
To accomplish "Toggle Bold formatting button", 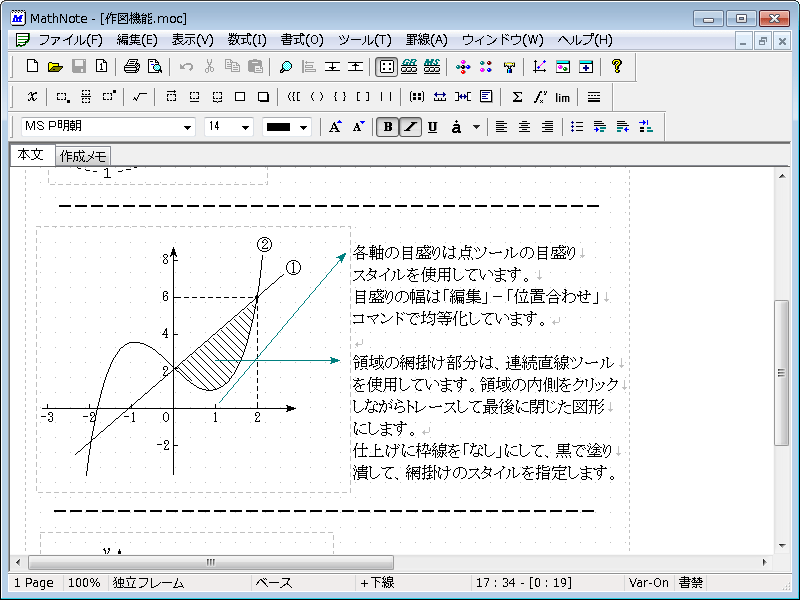I will click(x=387, y=127).
